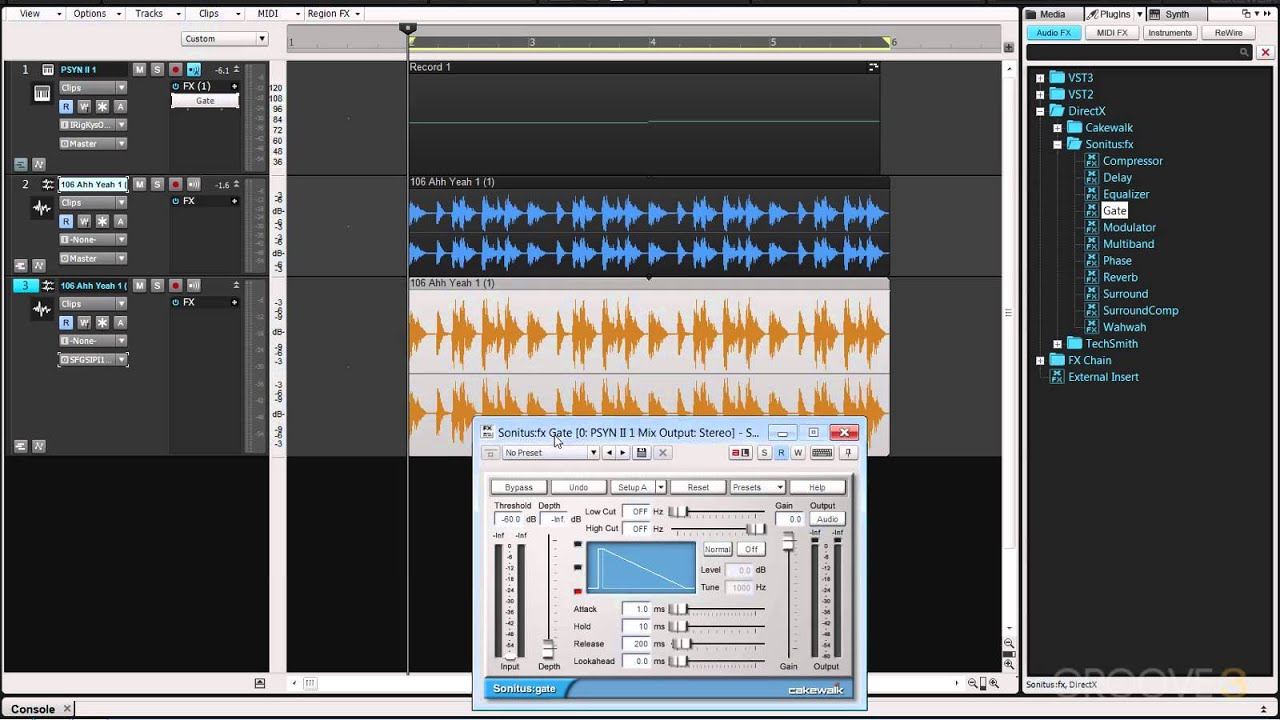Mute track 1 PSYN II 1

pos(140,70)
